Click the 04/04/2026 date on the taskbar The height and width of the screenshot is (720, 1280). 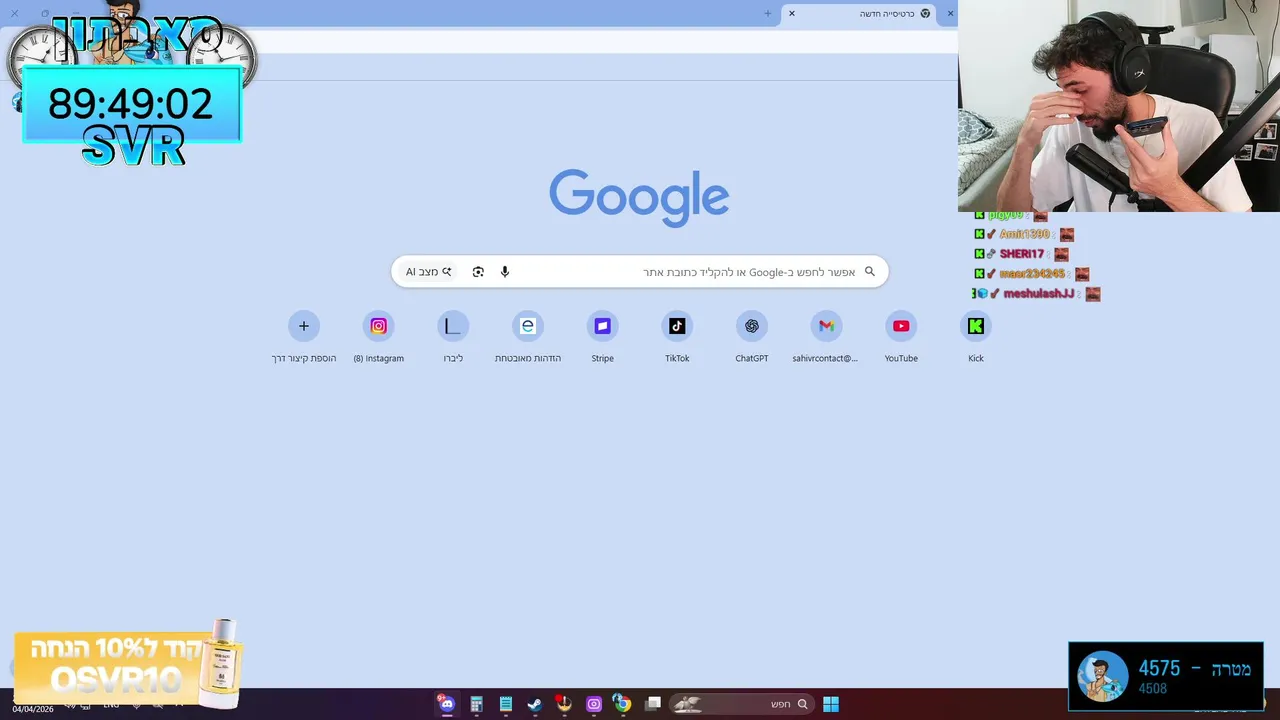[x=33, y=709]
